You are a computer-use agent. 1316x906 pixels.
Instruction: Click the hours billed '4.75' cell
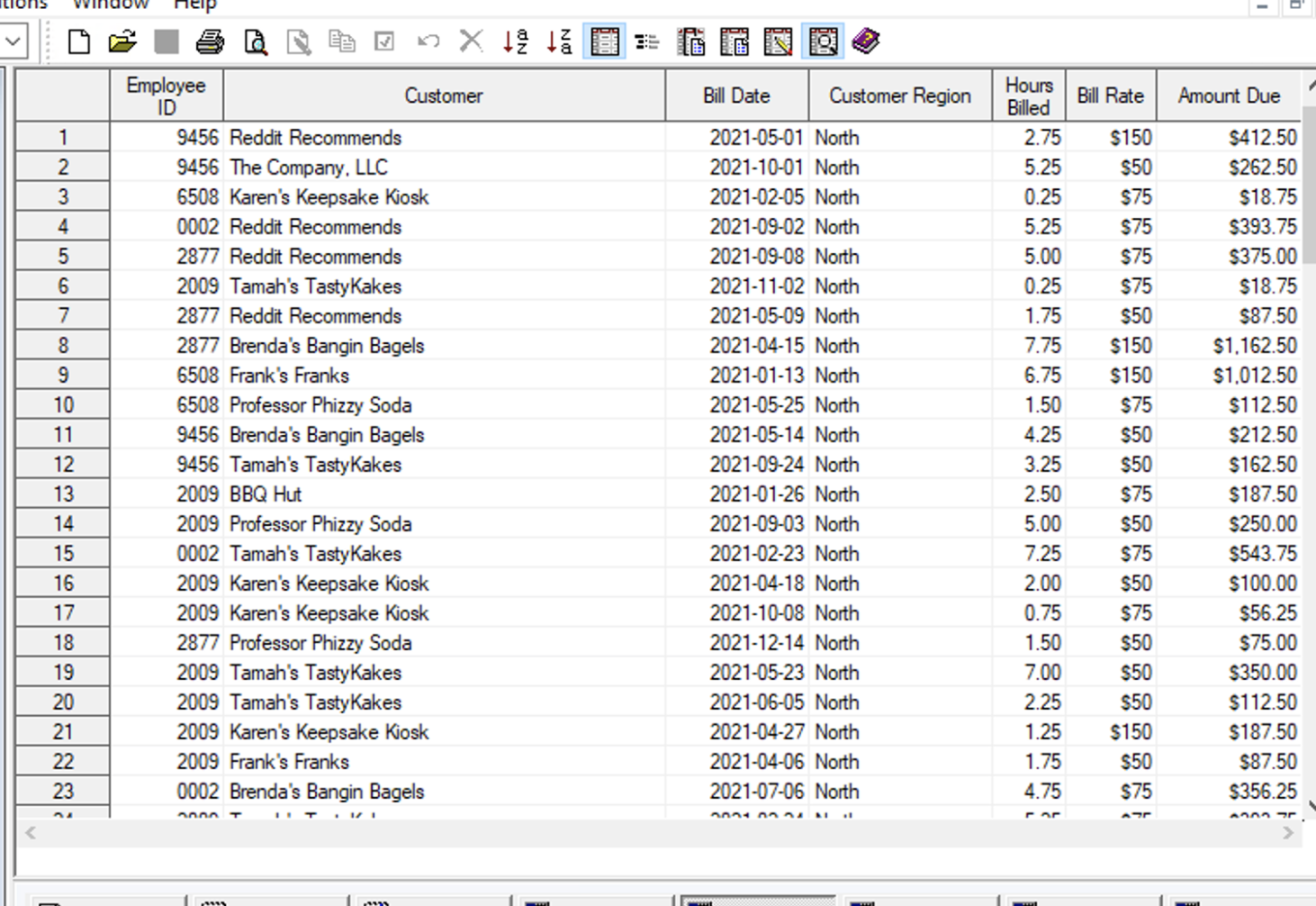[x=1029, y=792]
